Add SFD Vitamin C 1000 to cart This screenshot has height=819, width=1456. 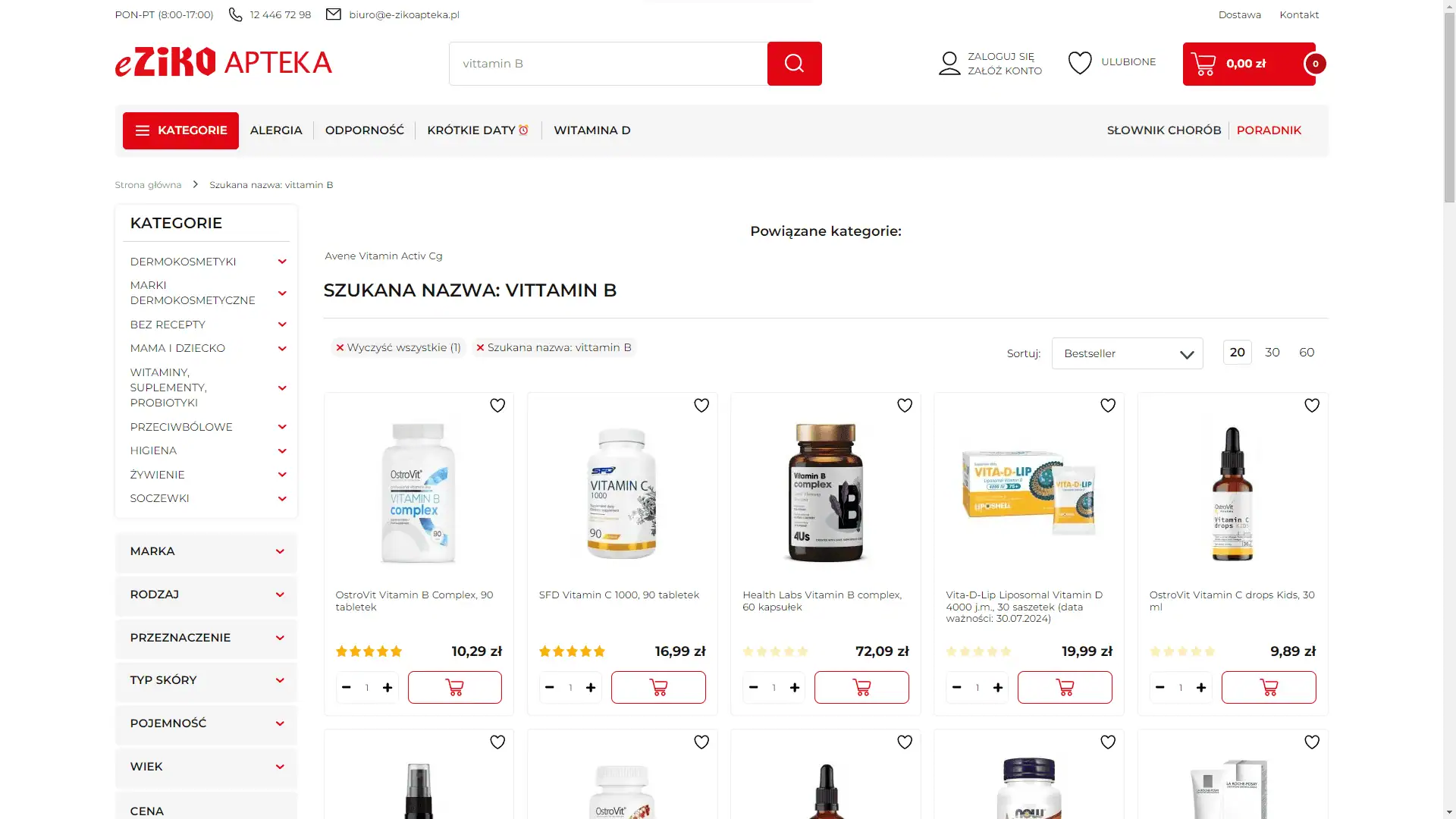click(658, 687)
